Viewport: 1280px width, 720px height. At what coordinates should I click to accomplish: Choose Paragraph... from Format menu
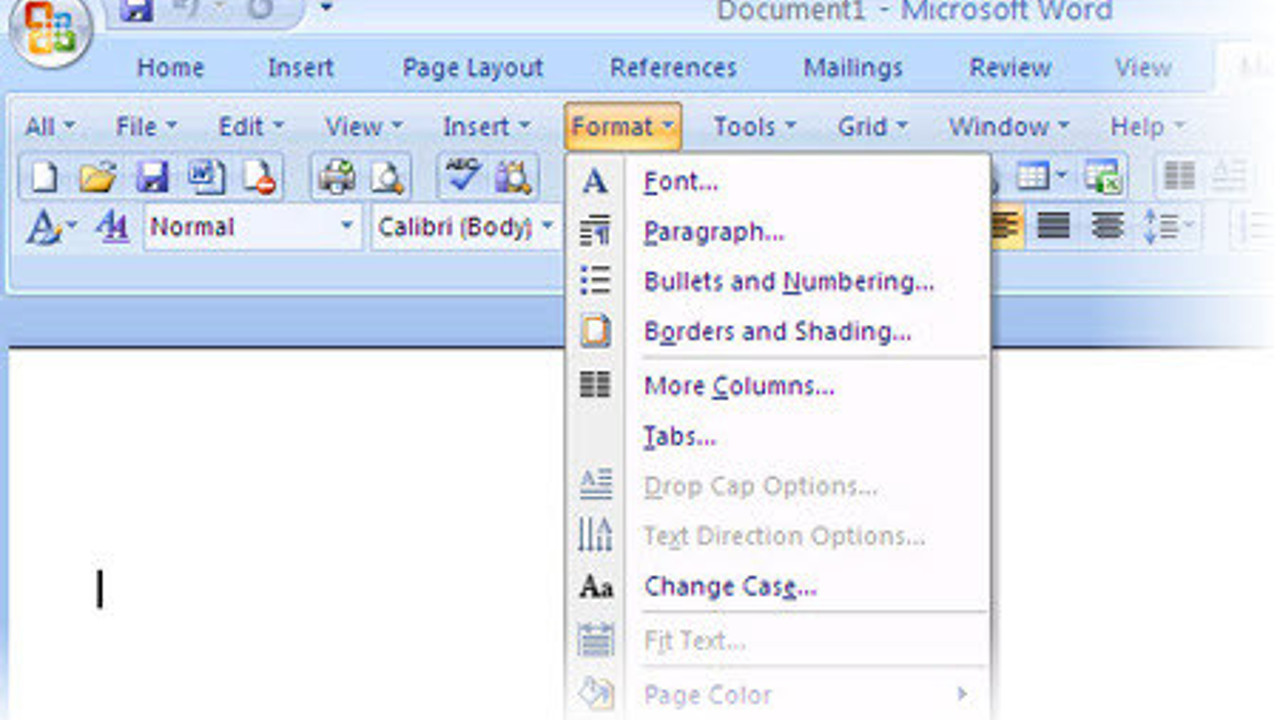click(714, 232)
